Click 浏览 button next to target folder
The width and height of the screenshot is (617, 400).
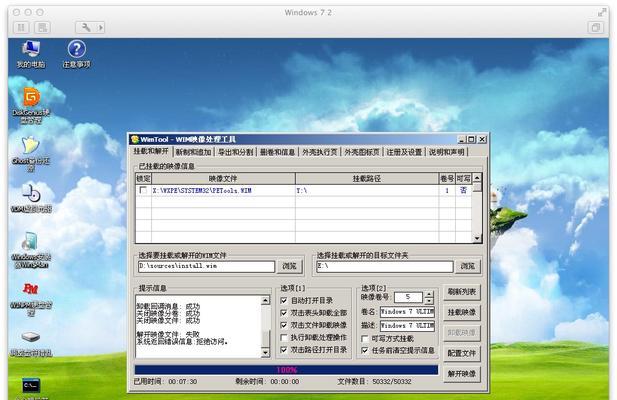pyautogui.click(x=468, y=266)
